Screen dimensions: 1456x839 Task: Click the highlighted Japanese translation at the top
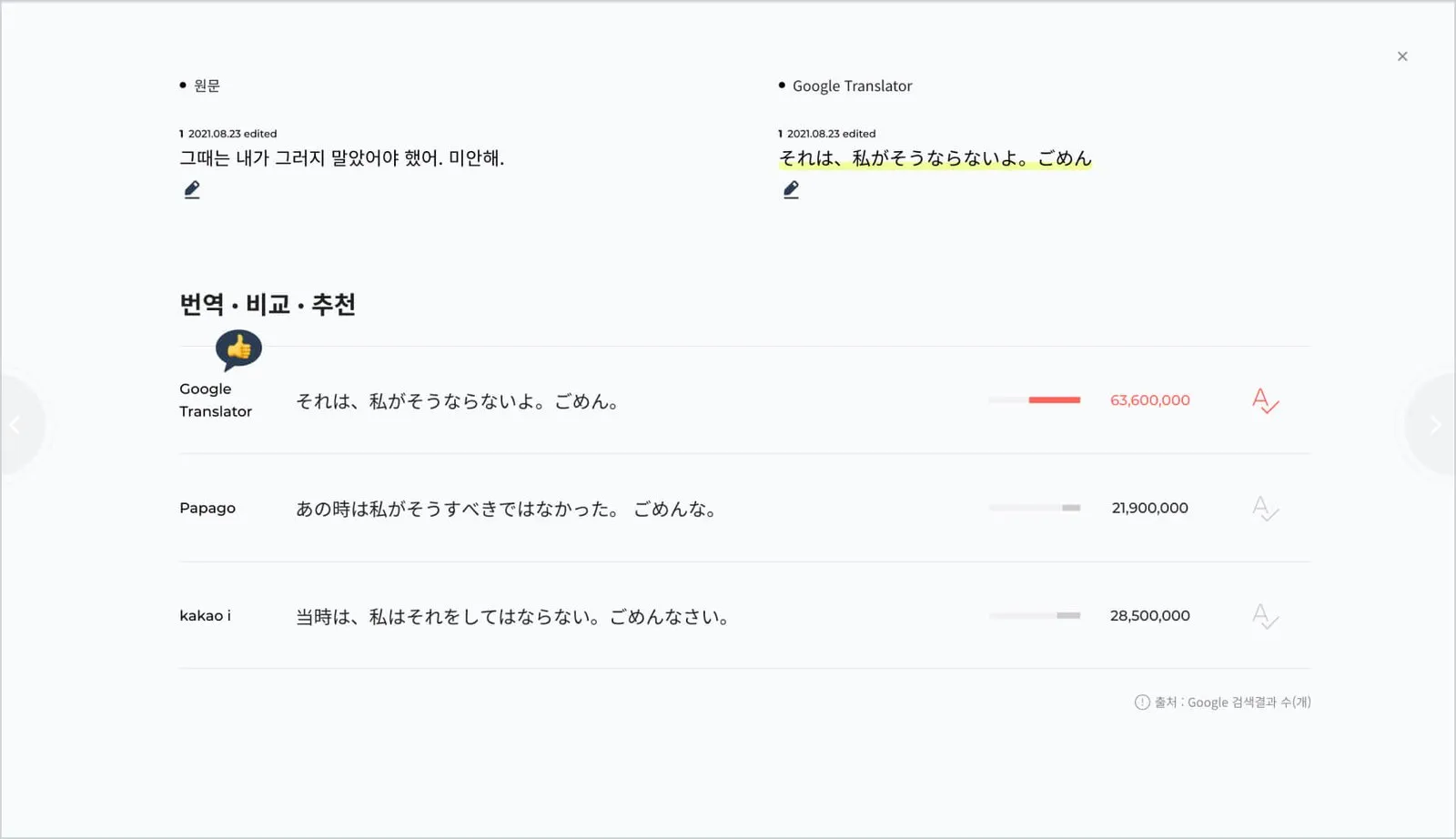(x=935, y=158)
